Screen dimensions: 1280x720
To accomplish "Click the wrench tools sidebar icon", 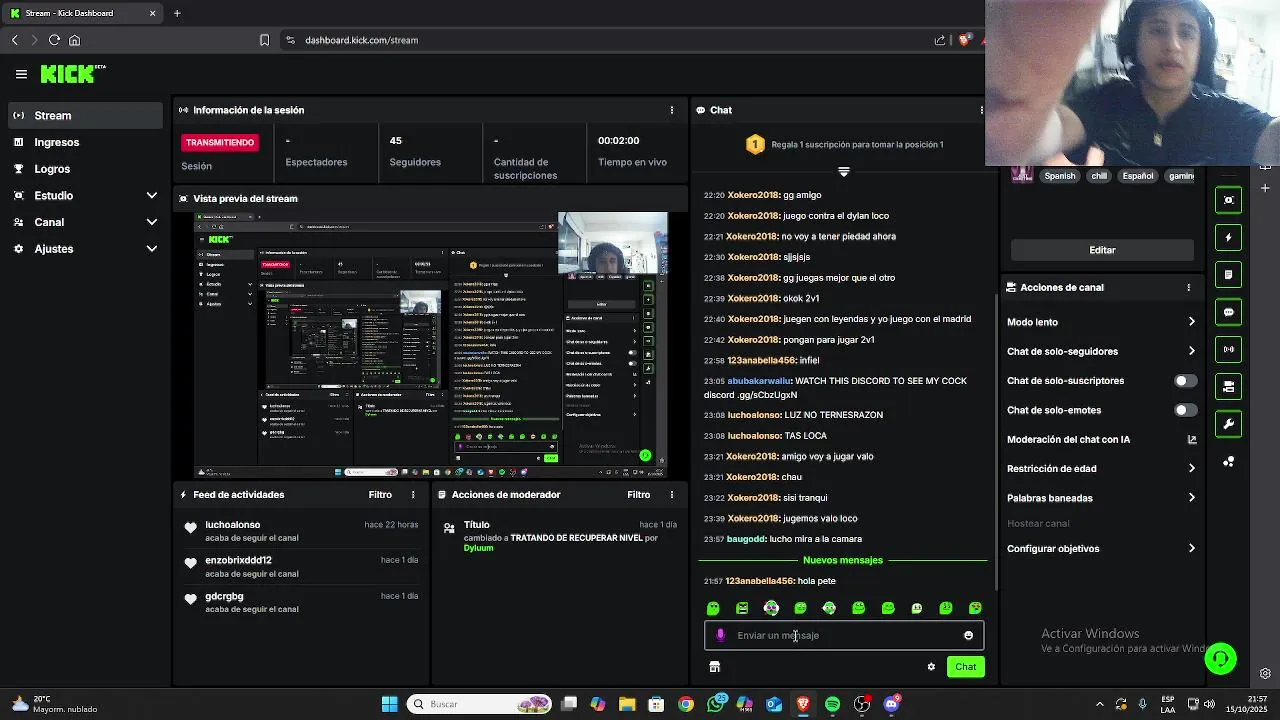I will [x=1229, y=424].
